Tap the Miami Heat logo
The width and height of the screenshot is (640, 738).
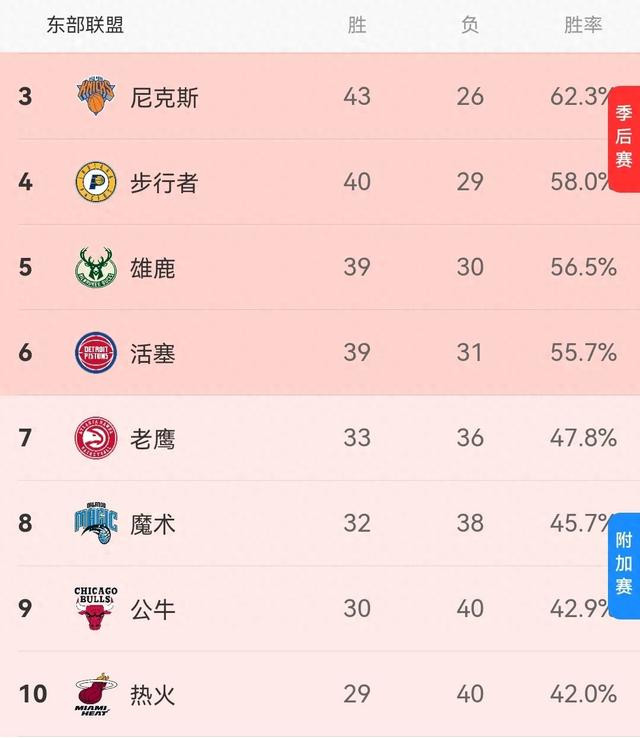96,695
